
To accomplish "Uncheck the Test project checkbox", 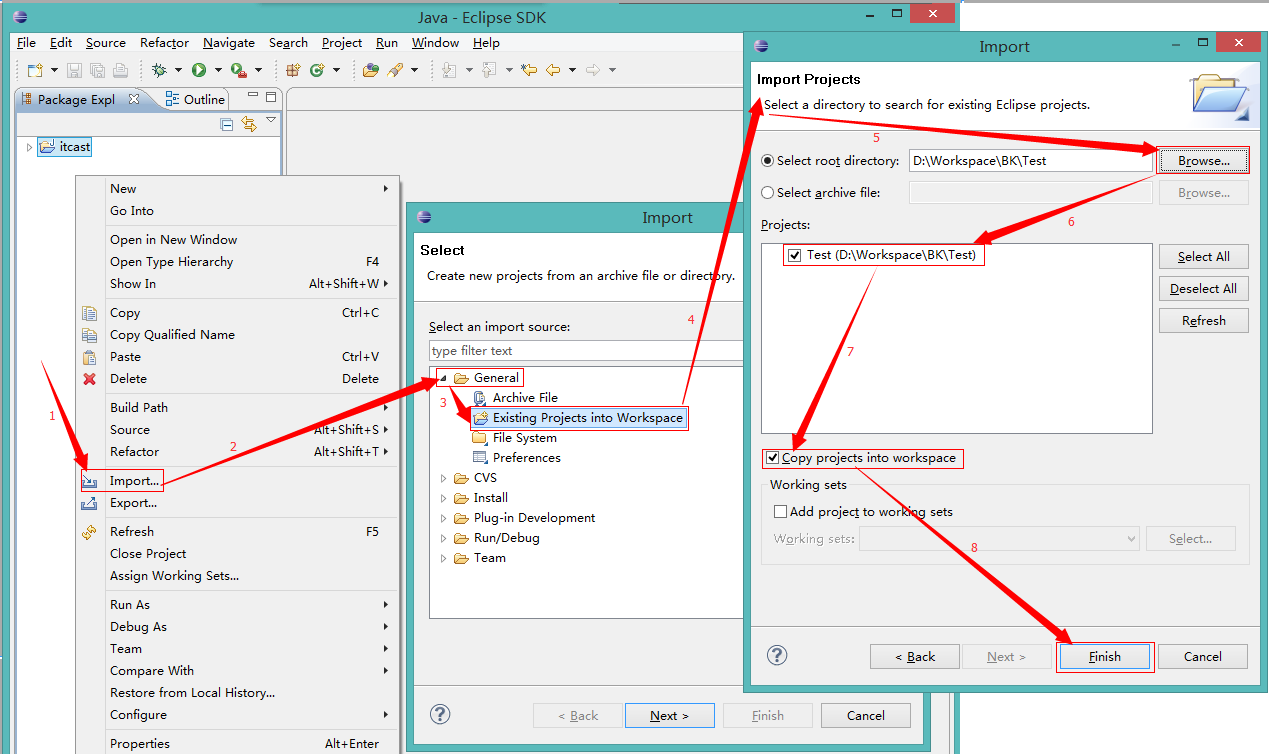I will (794, 255).
